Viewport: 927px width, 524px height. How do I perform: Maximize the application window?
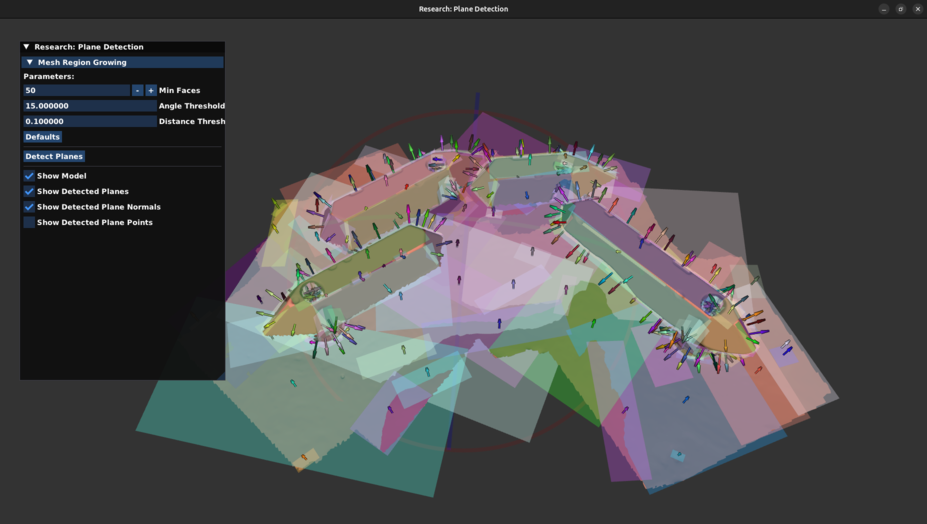901,9
